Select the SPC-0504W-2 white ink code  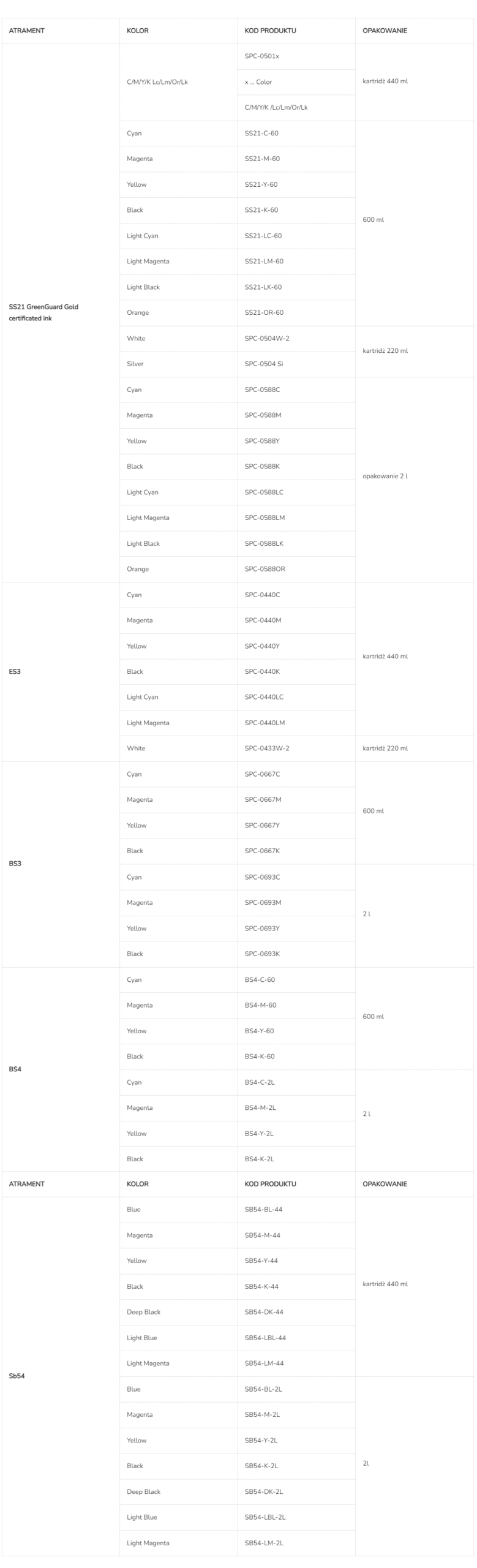(267, 339)
